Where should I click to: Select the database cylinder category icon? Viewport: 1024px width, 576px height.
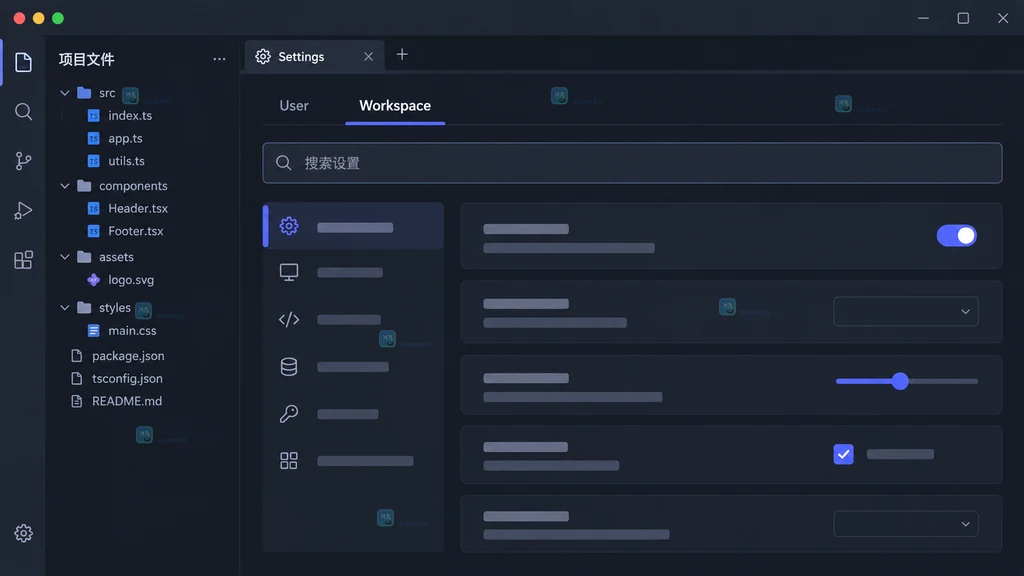289,366
